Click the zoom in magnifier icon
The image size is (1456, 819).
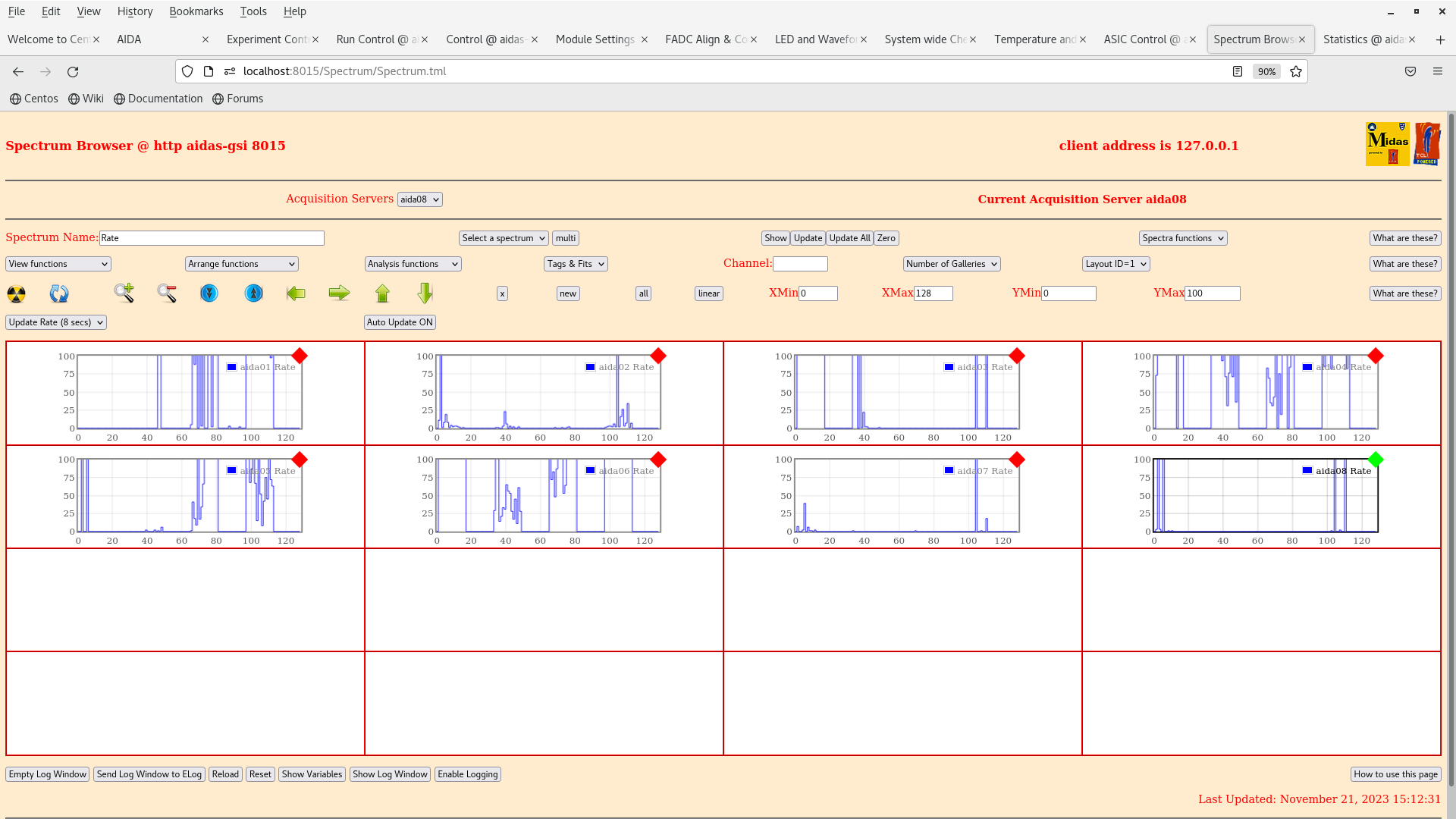click(124, 293)
